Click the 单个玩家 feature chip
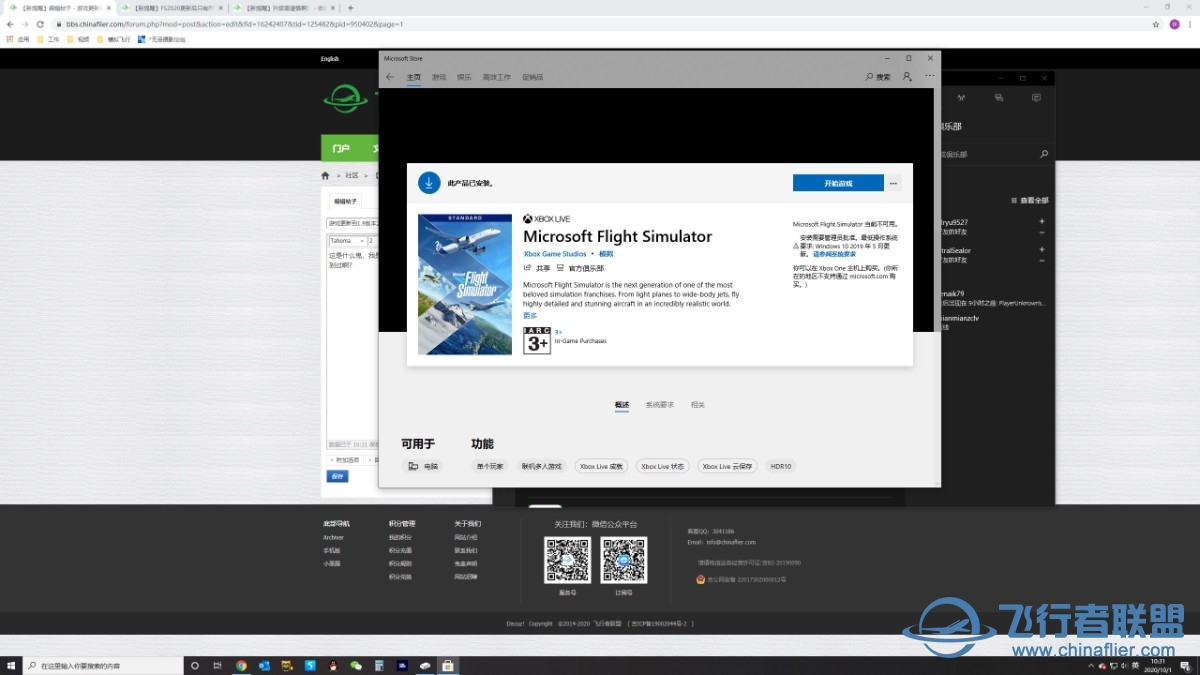This screenshot has height=675, width=1200. tap(491, 466)
